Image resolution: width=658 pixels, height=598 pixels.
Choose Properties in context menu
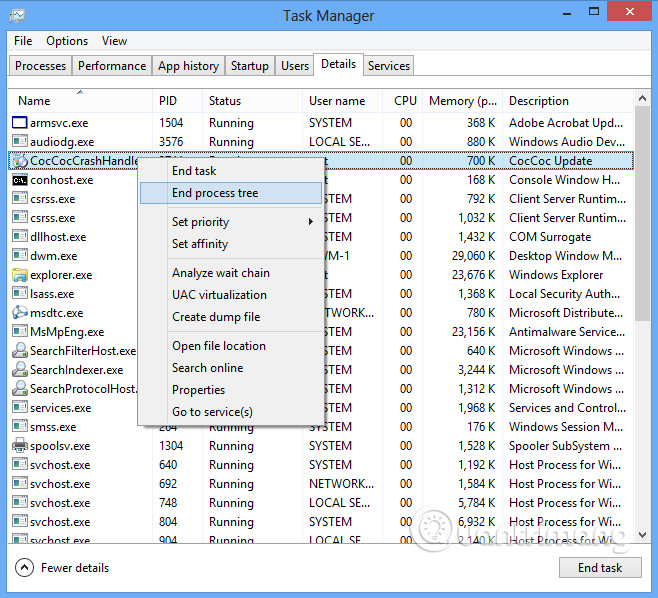[x=231, y=390]
